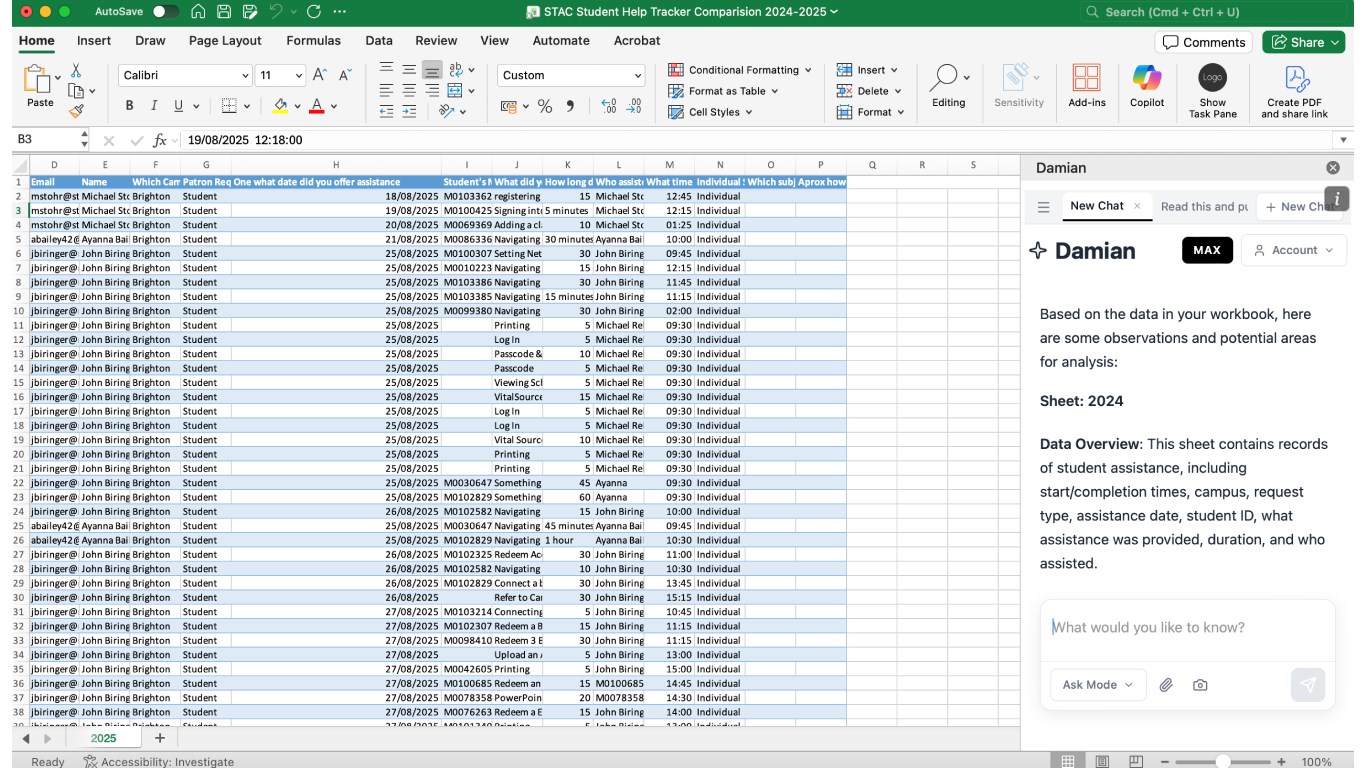Click the Save disk icon
Viewport: 1366px width, 768px height.
[224, 12]
